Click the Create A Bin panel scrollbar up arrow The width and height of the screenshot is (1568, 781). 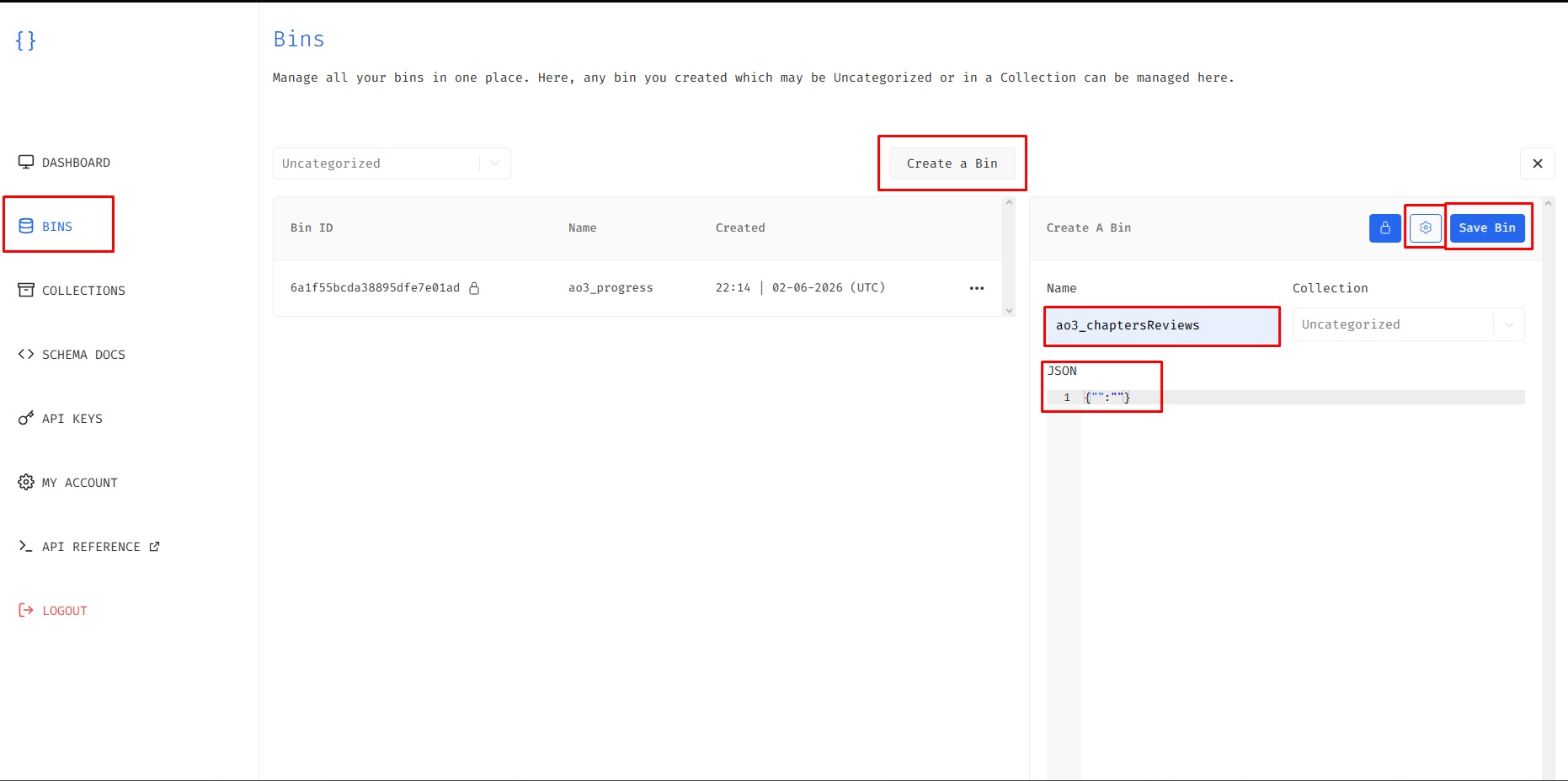(1549, 204)
